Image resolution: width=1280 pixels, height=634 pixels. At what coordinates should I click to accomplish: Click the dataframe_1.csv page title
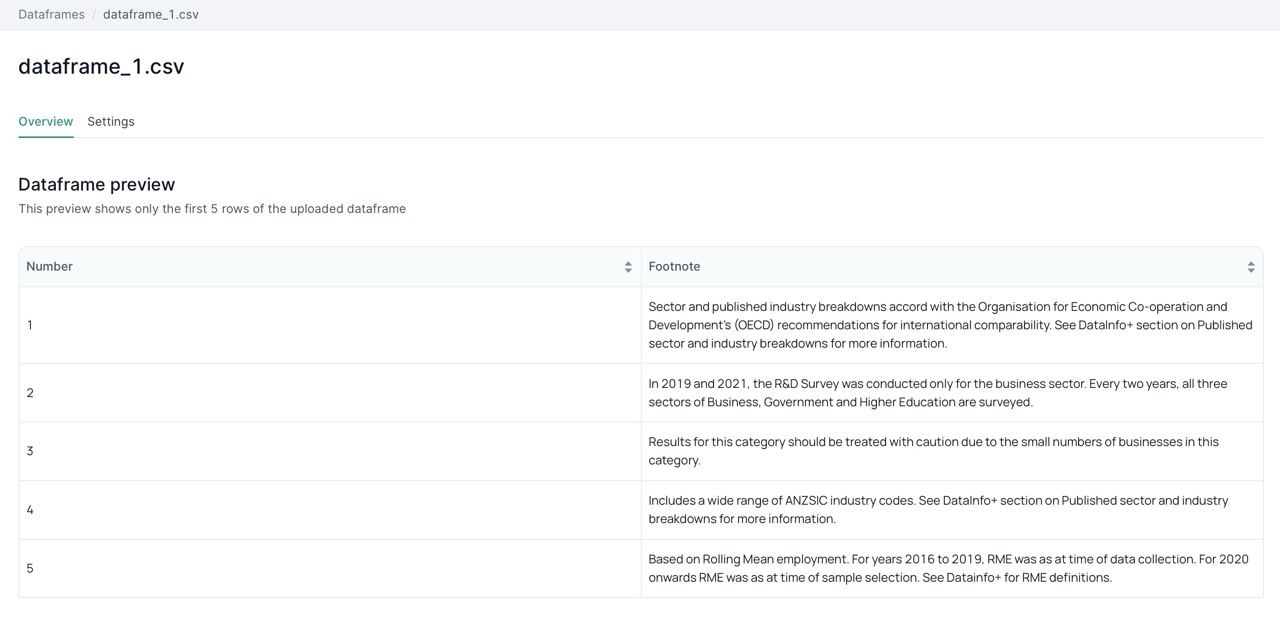(100, 66)
